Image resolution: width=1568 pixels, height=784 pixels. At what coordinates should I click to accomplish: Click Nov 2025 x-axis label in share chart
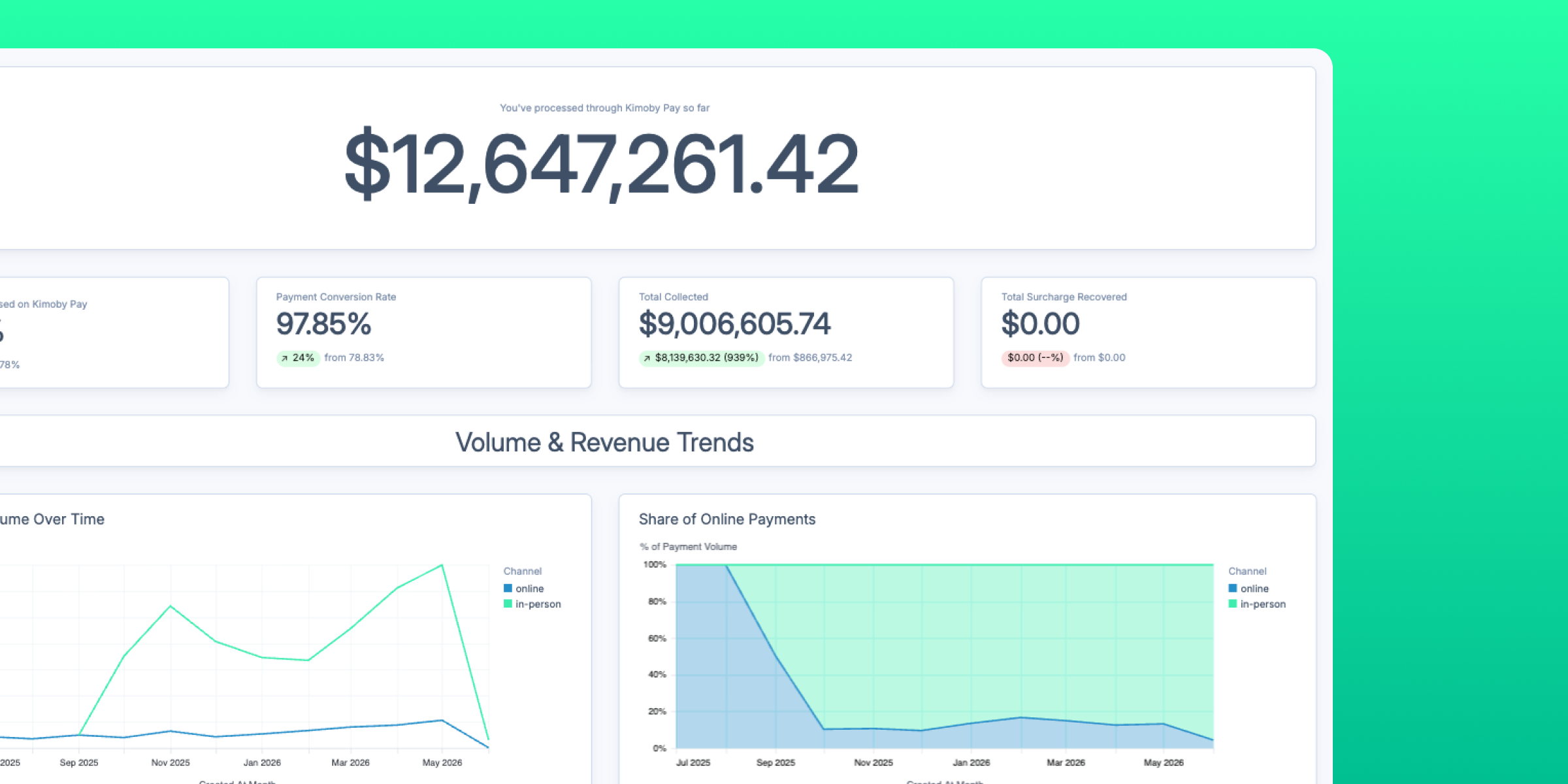(874, 762)
